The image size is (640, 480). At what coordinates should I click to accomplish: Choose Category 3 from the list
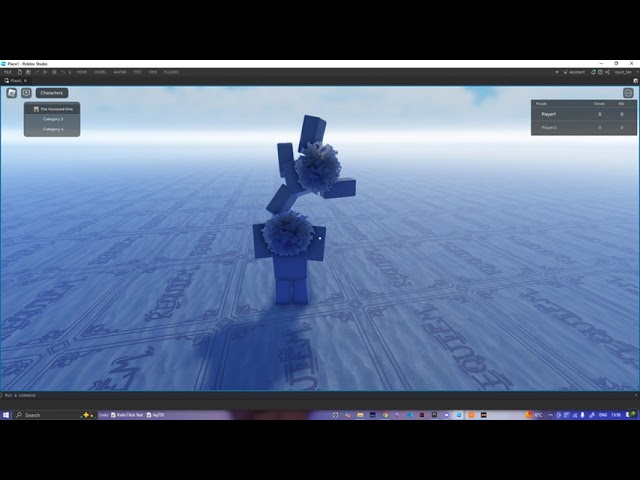click(53, 119)
